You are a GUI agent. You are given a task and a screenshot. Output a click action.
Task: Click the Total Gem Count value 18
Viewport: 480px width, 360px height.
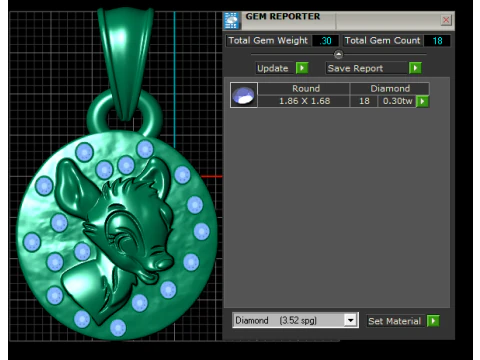click(437, 41)
